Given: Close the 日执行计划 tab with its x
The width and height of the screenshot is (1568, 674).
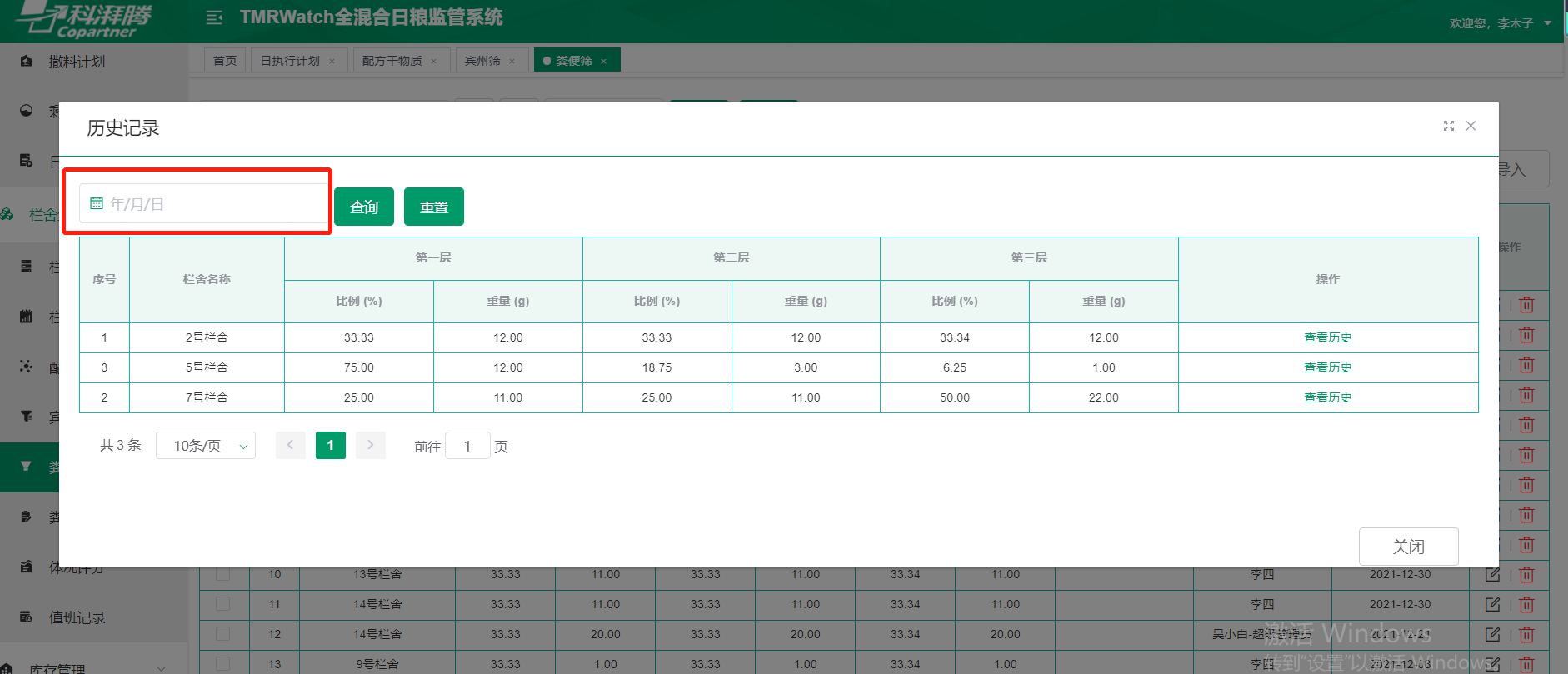Looking at the screenshot, I should coord(332,61).
